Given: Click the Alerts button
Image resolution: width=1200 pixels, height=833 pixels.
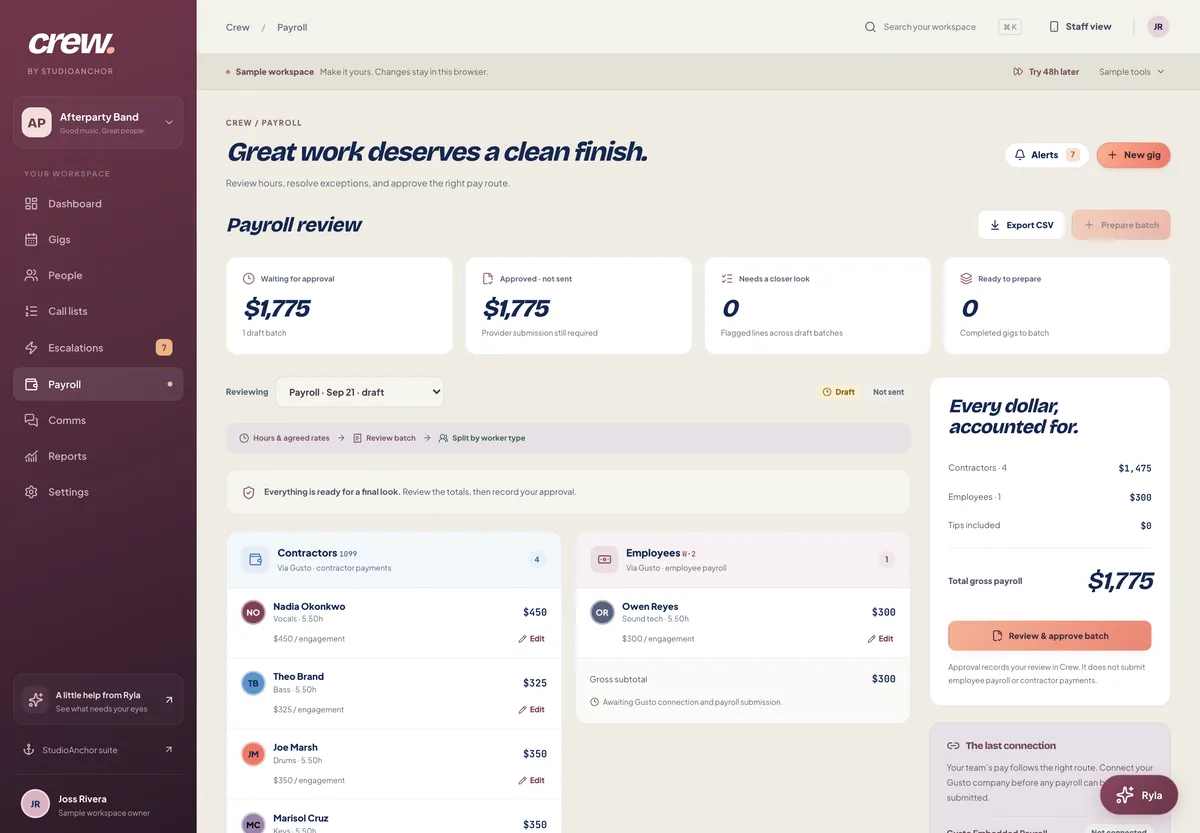Looking at the screenshot, I should pos(1046,155).
